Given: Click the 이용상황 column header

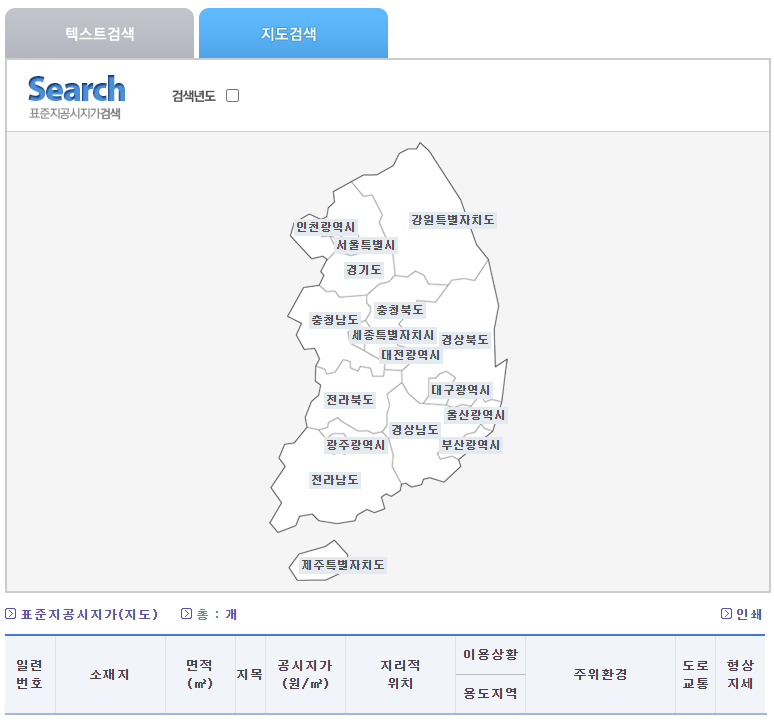Looking at the screenshot, I should click(490, 655).
